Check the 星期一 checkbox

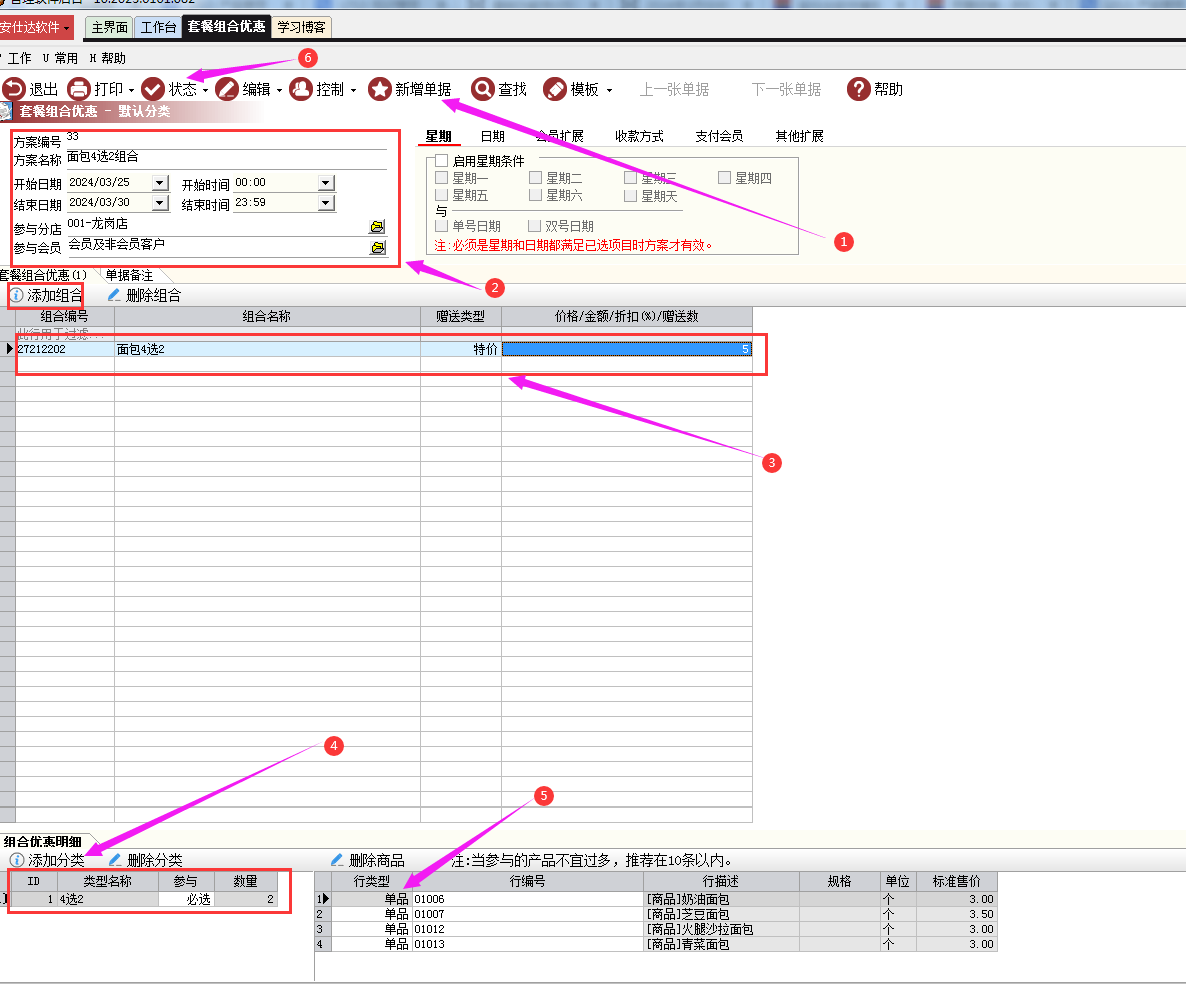pos(442,178)
